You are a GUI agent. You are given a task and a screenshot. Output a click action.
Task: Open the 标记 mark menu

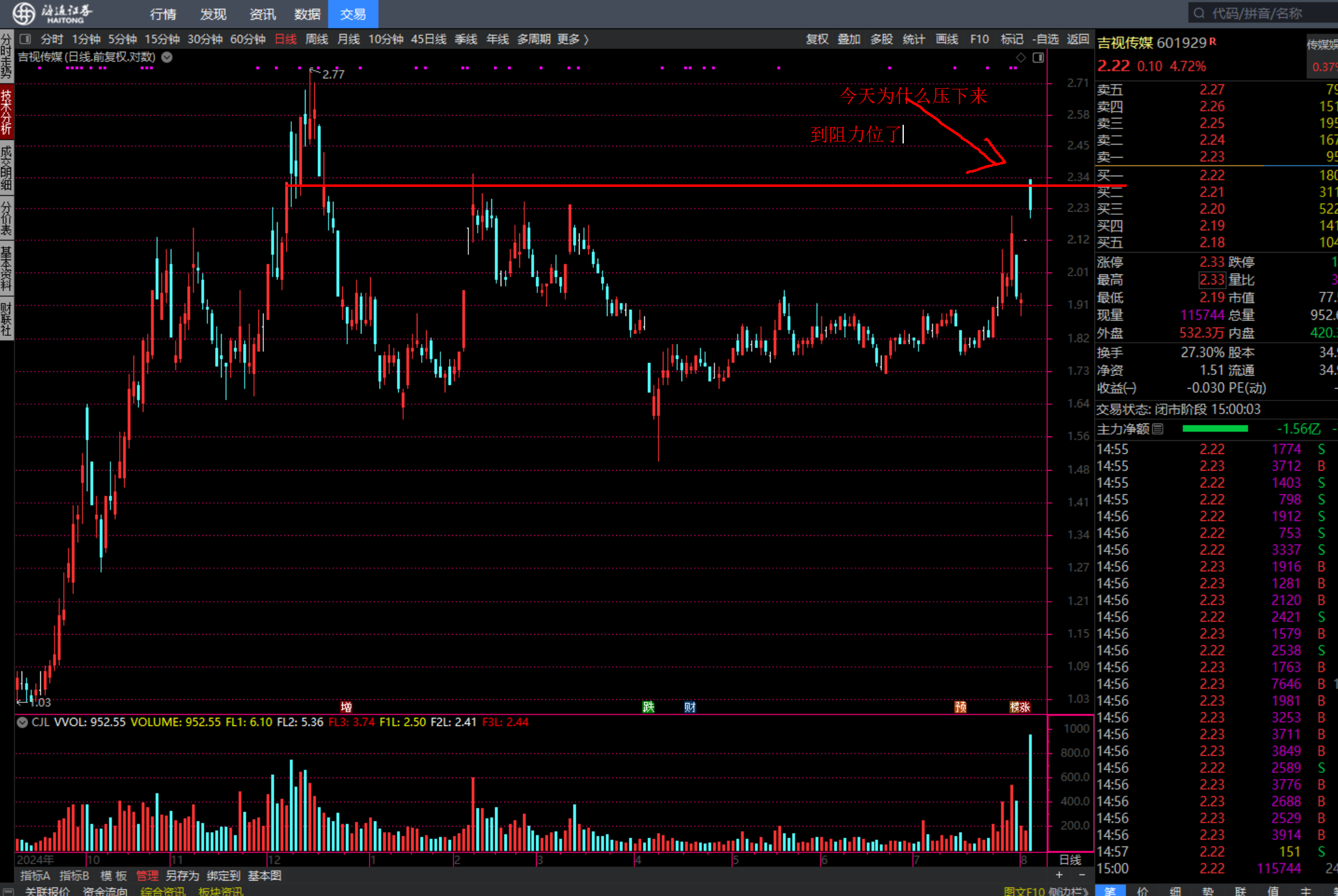coord(1012,39)
